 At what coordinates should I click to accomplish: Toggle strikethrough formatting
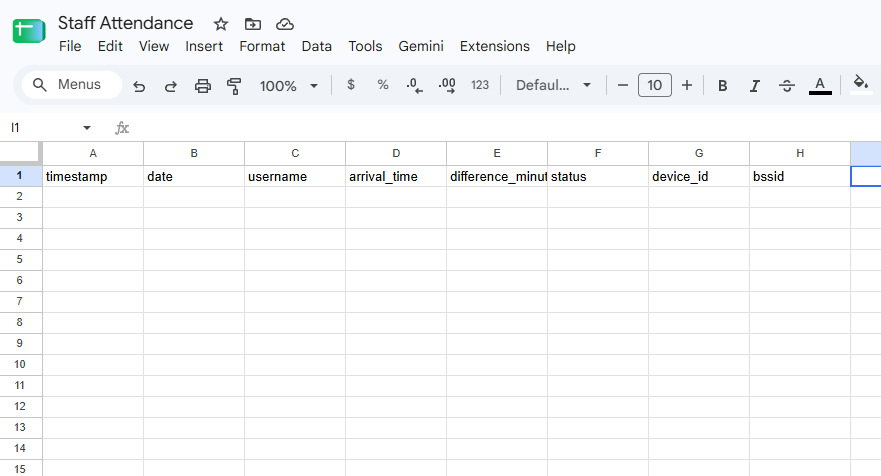(787, 85)
